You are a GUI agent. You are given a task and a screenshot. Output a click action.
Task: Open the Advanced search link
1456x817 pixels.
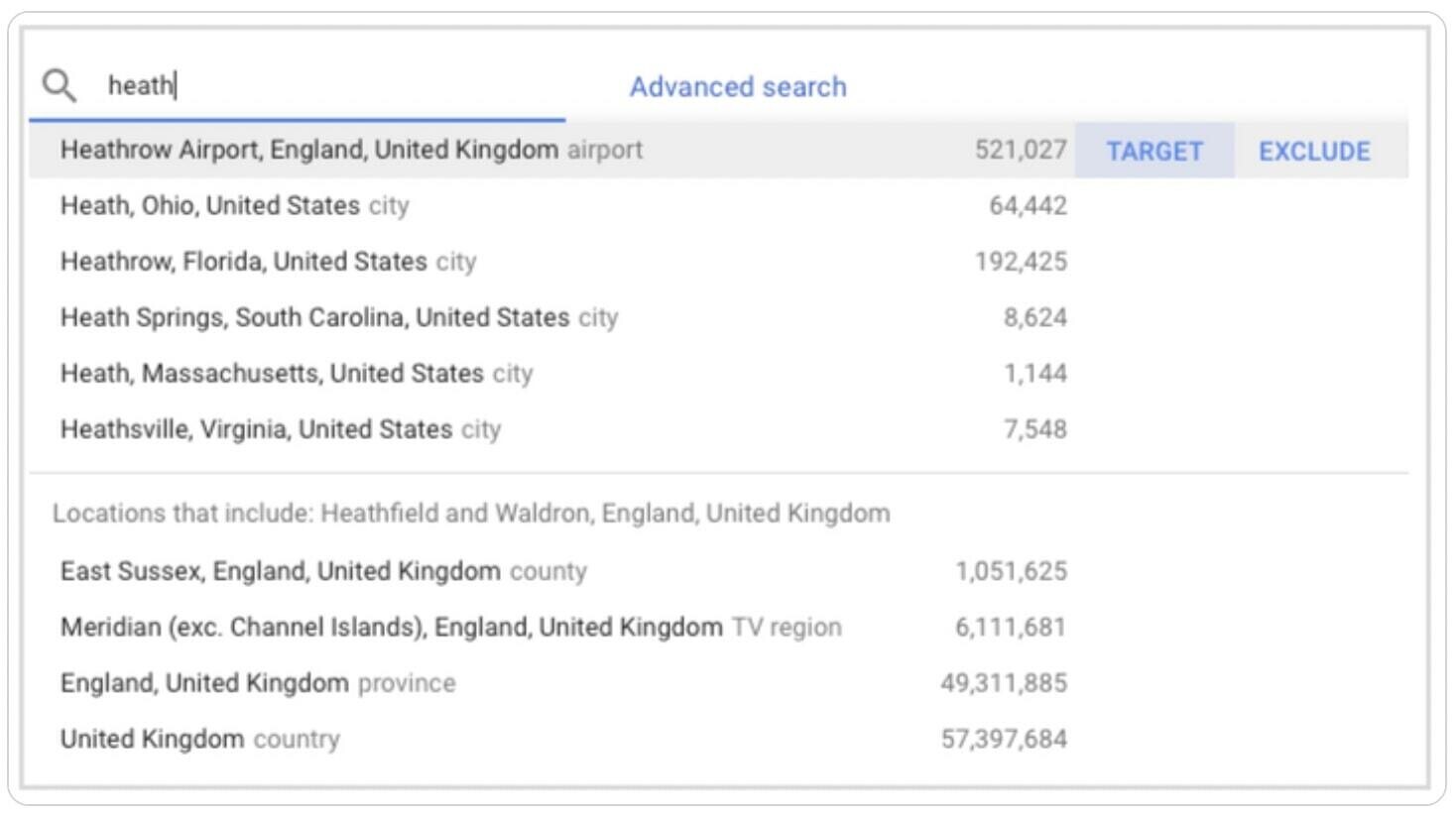click(738, 87)
